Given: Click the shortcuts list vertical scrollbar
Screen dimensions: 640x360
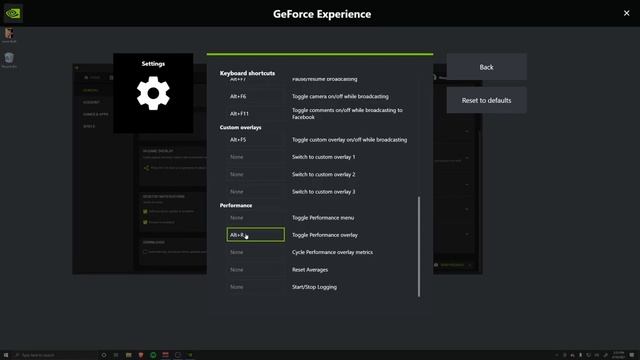Looking at the screenshot, I should (419, 247).
